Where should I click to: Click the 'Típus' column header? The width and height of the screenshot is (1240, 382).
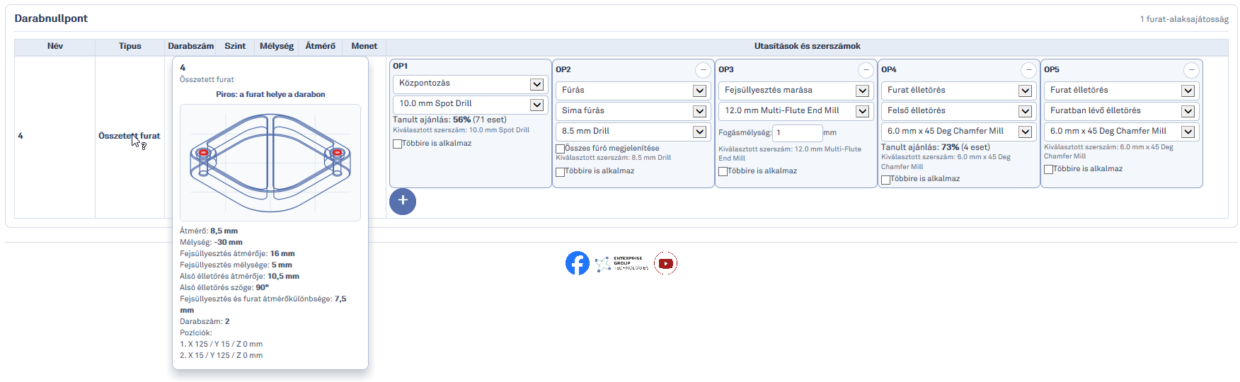tap(130, 46)
